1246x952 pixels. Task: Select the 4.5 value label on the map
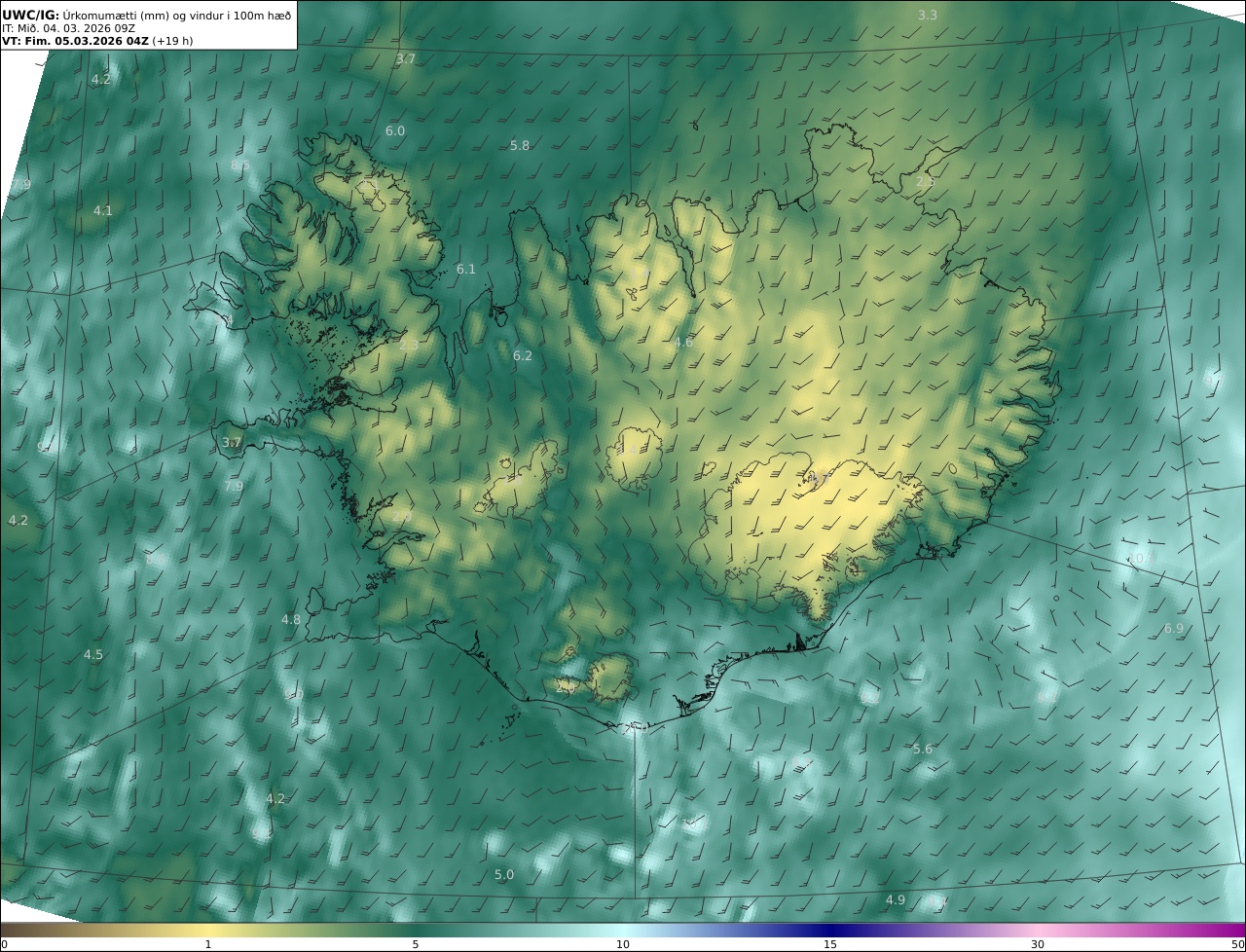[93, 654]
